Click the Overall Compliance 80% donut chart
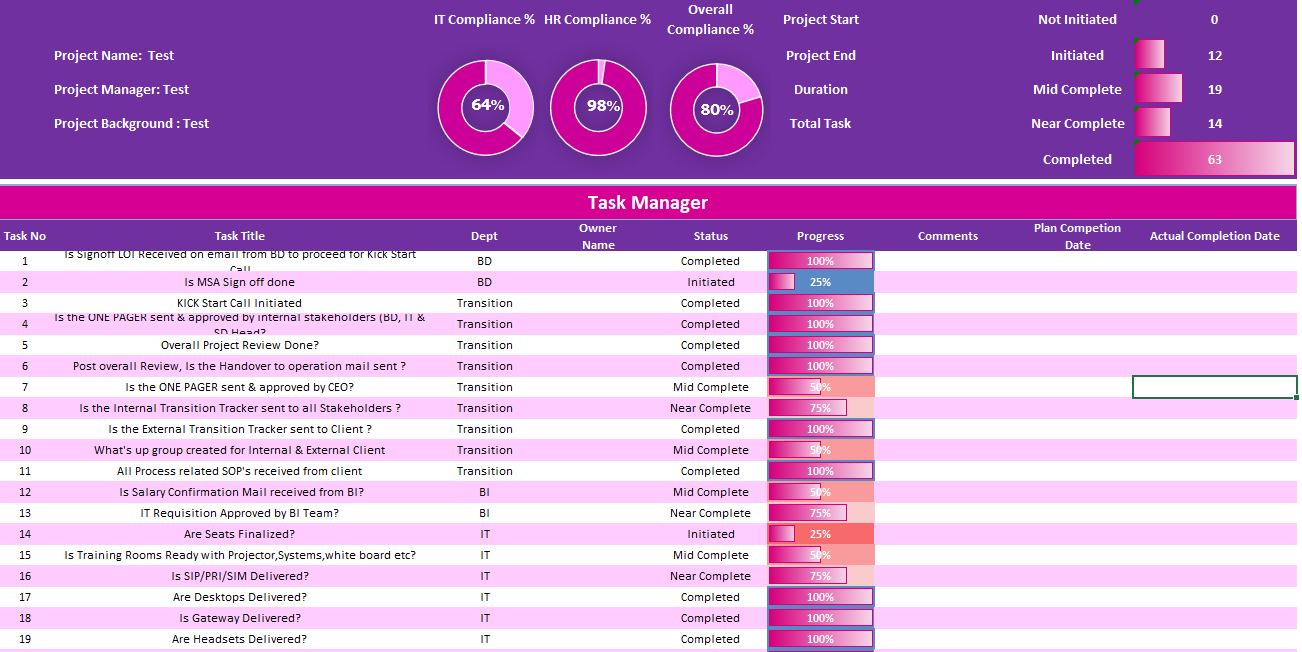 tap(716, 109)
